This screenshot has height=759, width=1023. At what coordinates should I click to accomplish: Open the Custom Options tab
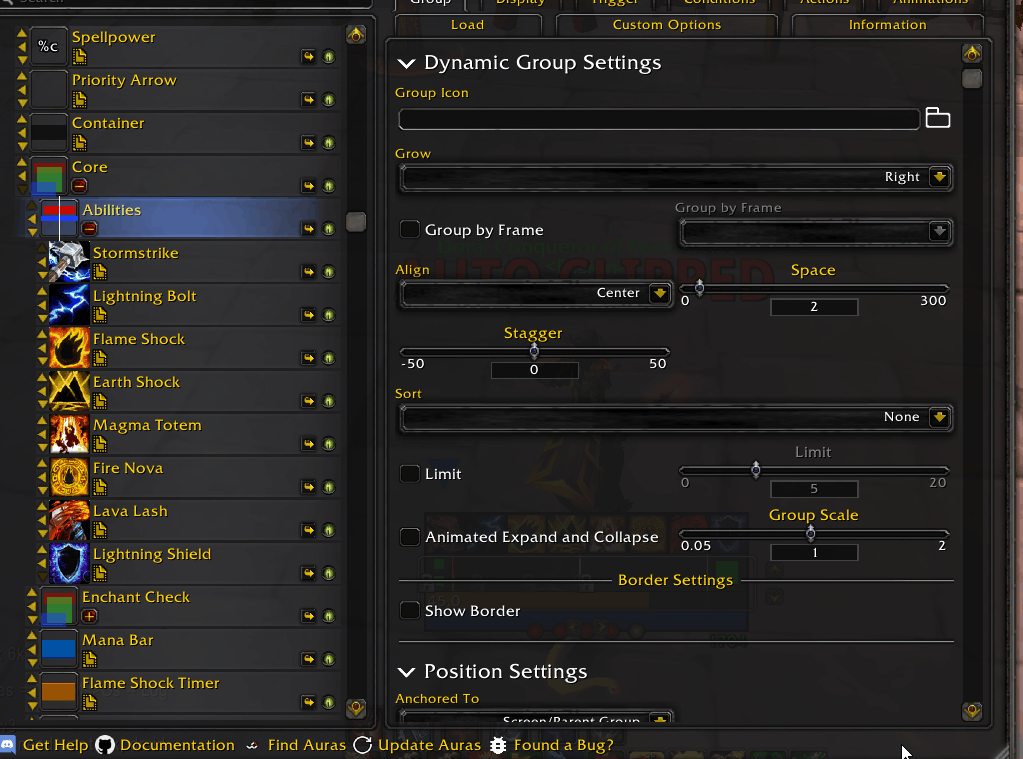tap(667, 25)
